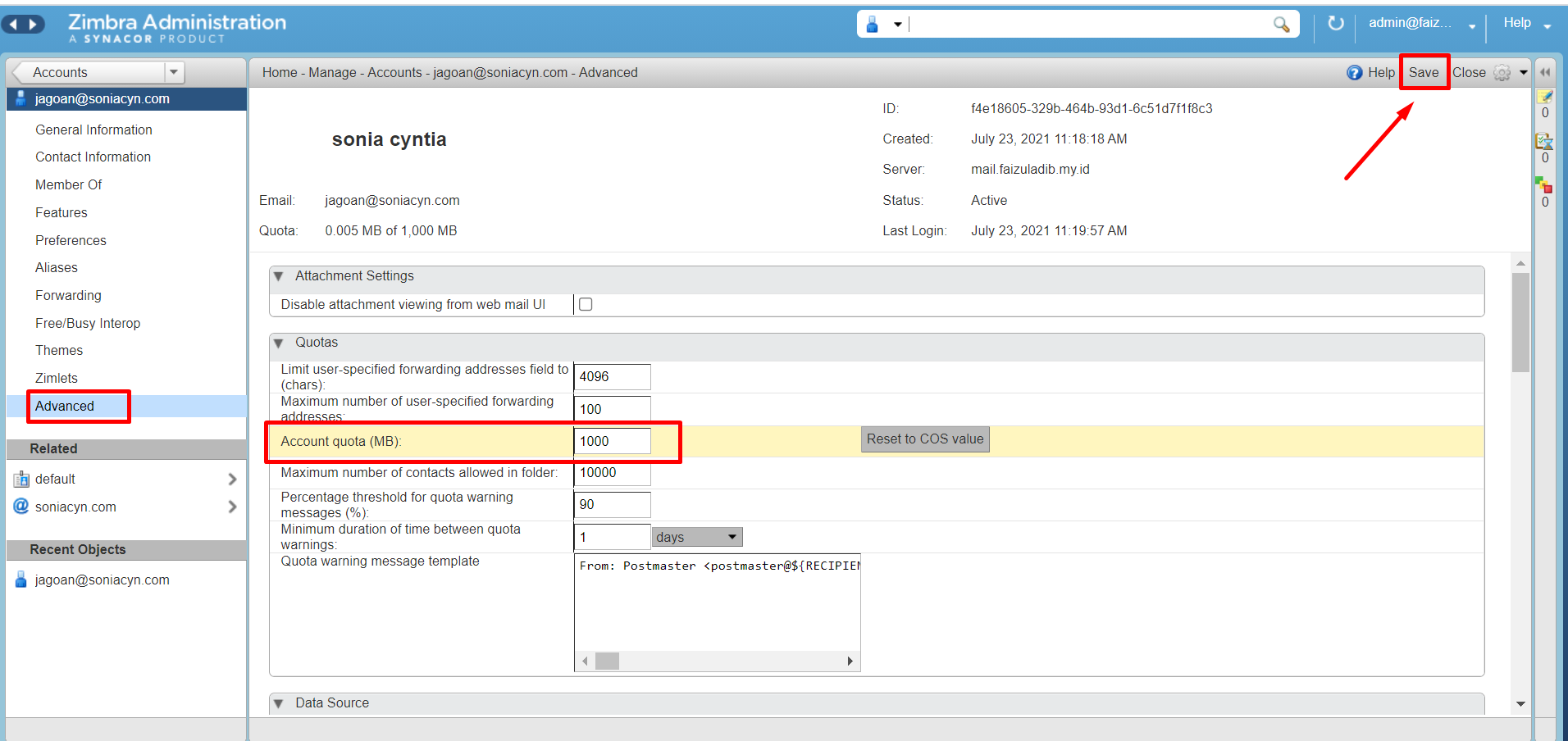Viewport: 1568px width, 741px height.
Task: Open the General Information page
Action: click(x=93, y=130)
